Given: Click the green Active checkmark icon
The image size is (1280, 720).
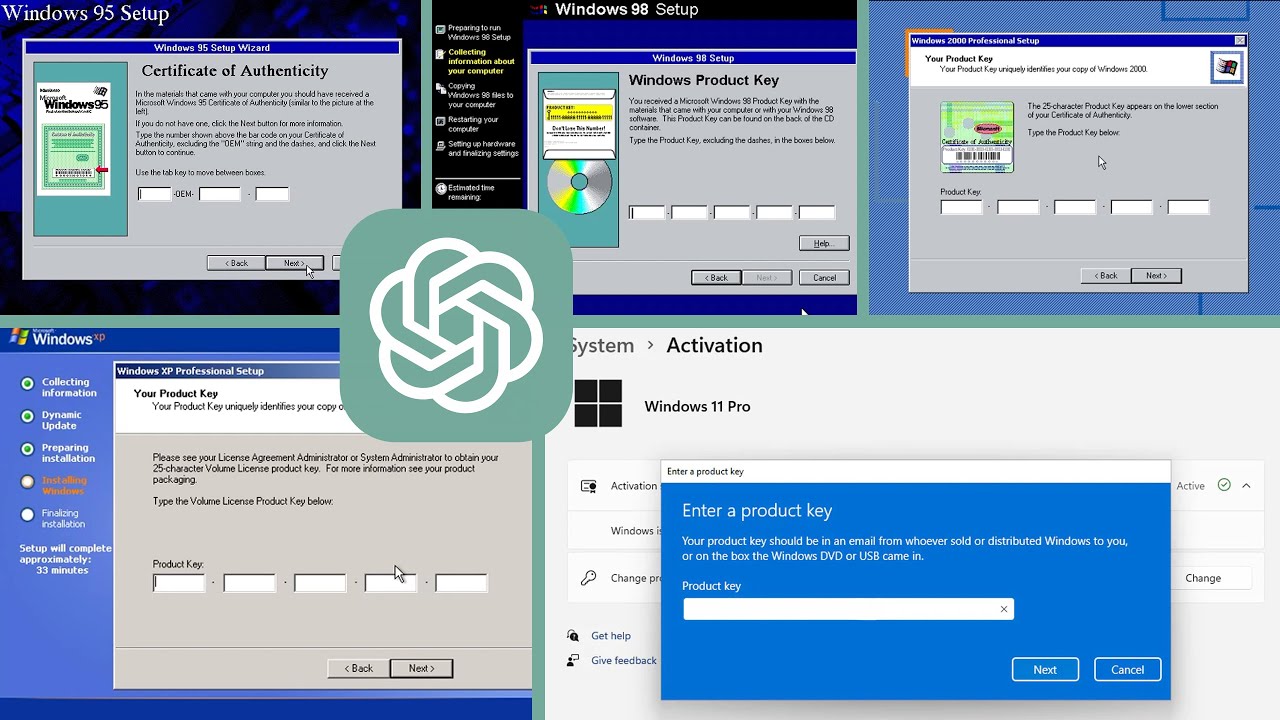Looking at the screenshot, I should click(x=1224, y=485).
